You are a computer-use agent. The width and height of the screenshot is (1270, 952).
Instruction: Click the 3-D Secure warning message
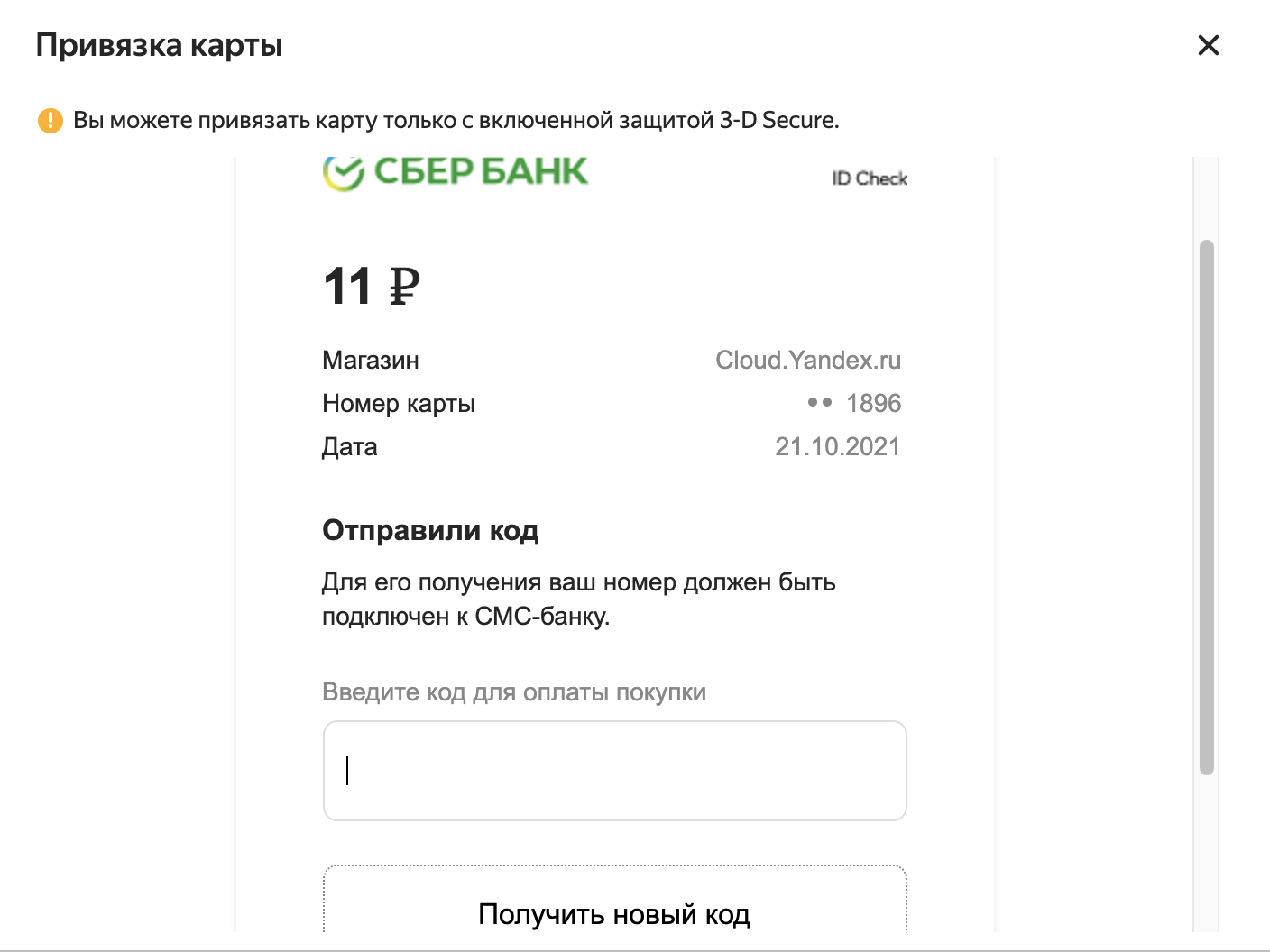(x=456, y=120)
